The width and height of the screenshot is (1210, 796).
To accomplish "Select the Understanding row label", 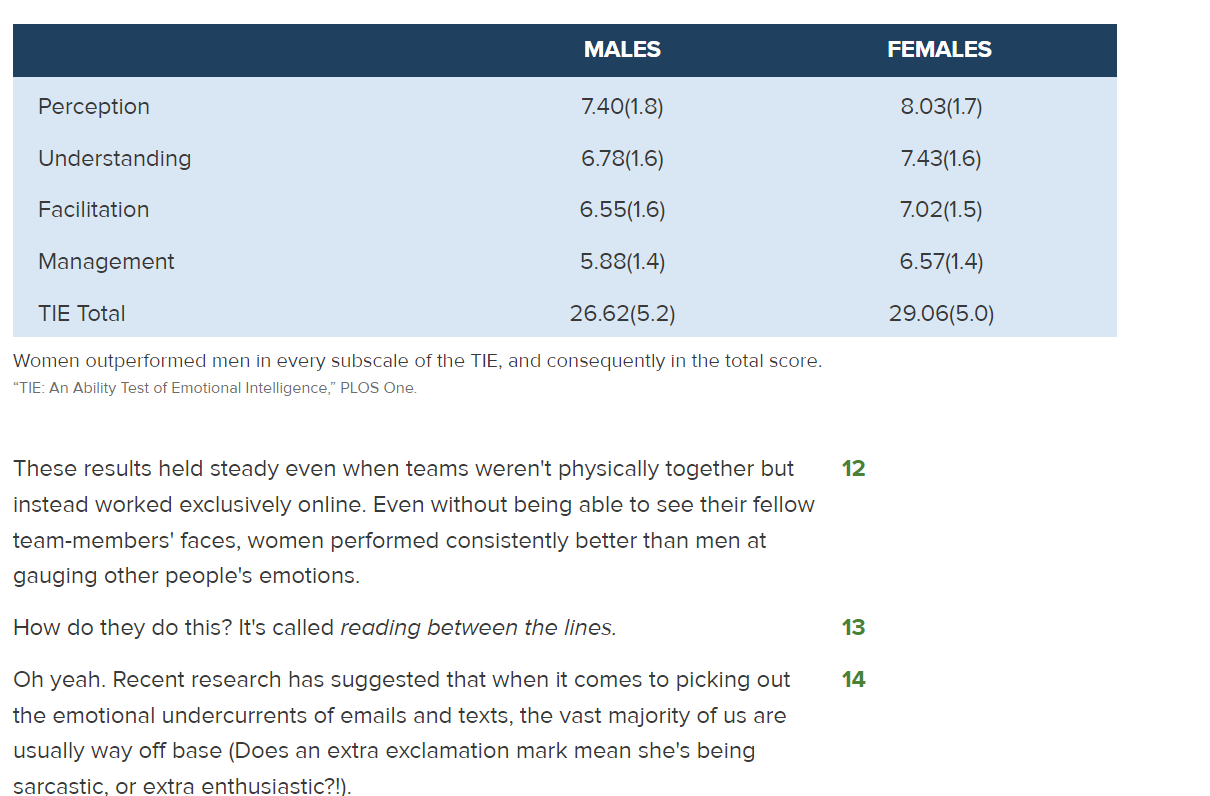I will (114, 158).
